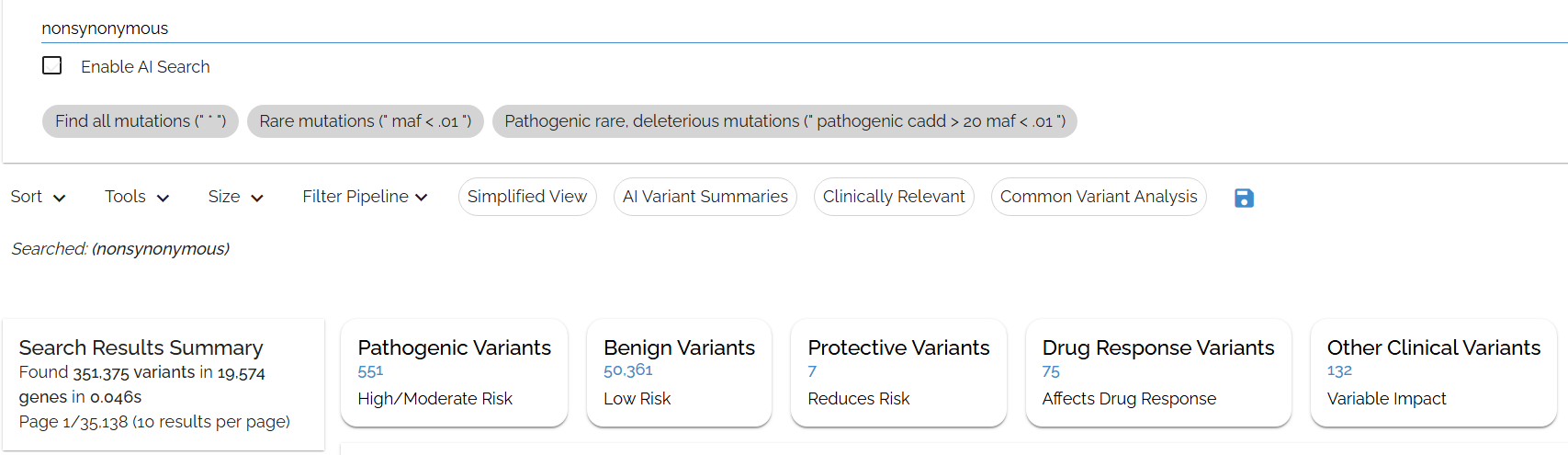Switch to Simplified View
1568x455 pixels.
click(526, 197)
